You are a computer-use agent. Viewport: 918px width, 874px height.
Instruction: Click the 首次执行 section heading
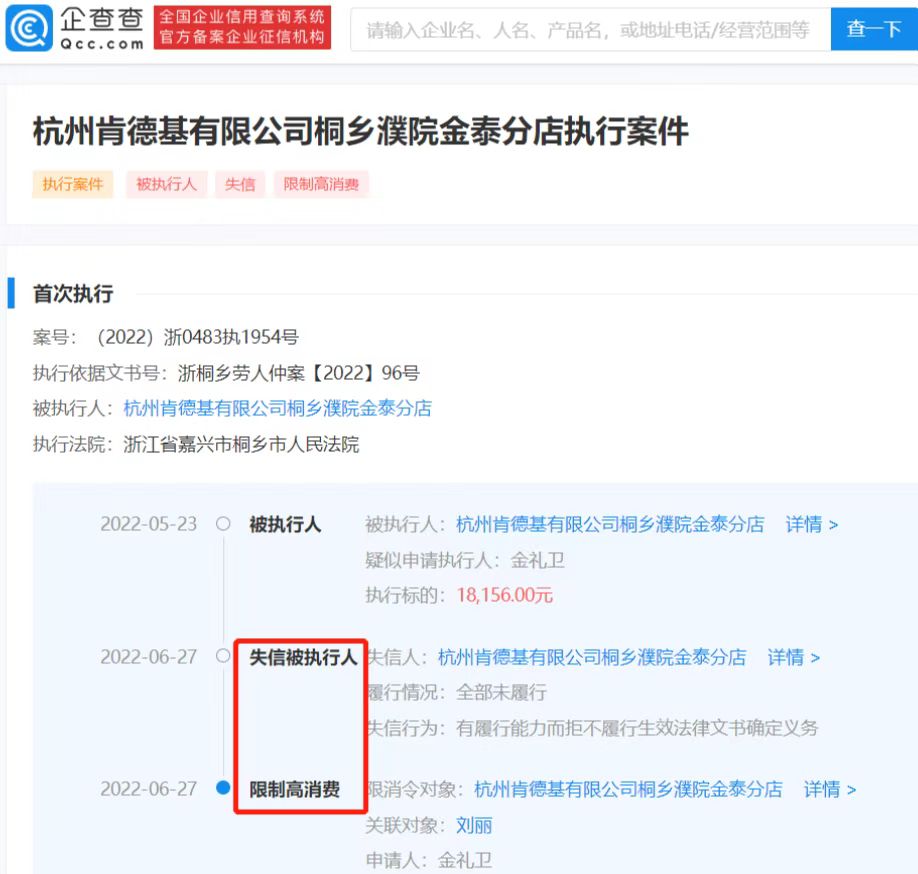tap(73, 294)
